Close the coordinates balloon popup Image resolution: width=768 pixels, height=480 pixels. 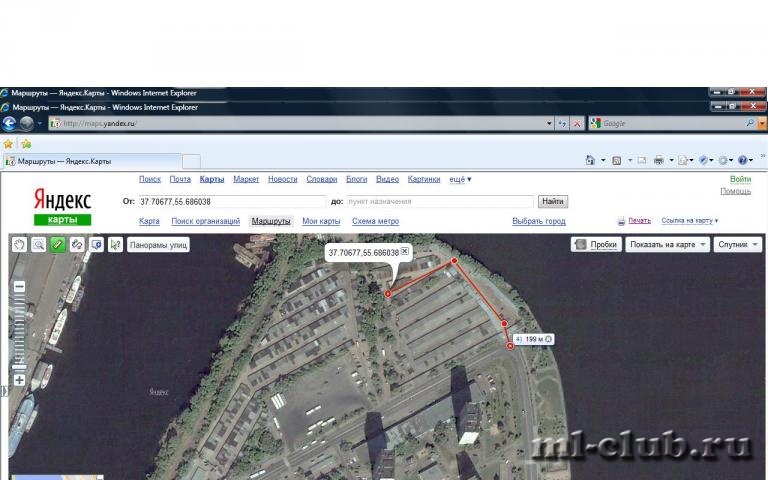(405, 251)
